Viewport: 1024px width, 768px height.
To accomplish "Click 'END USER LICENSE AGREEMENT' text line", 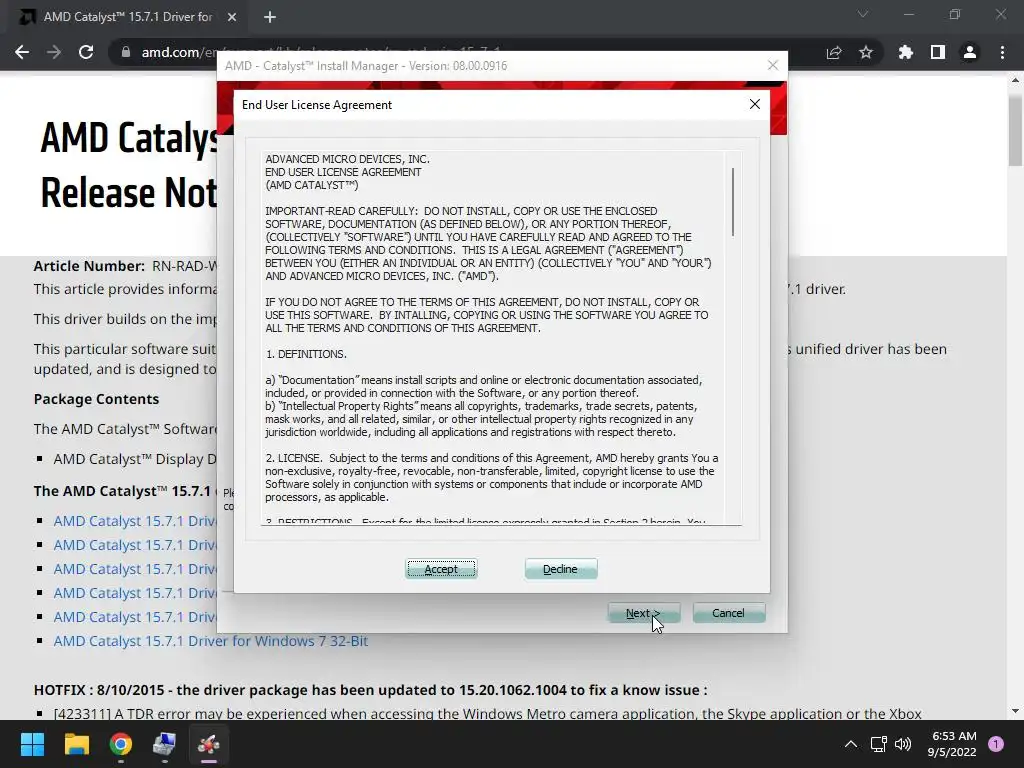I will (343, 172).
